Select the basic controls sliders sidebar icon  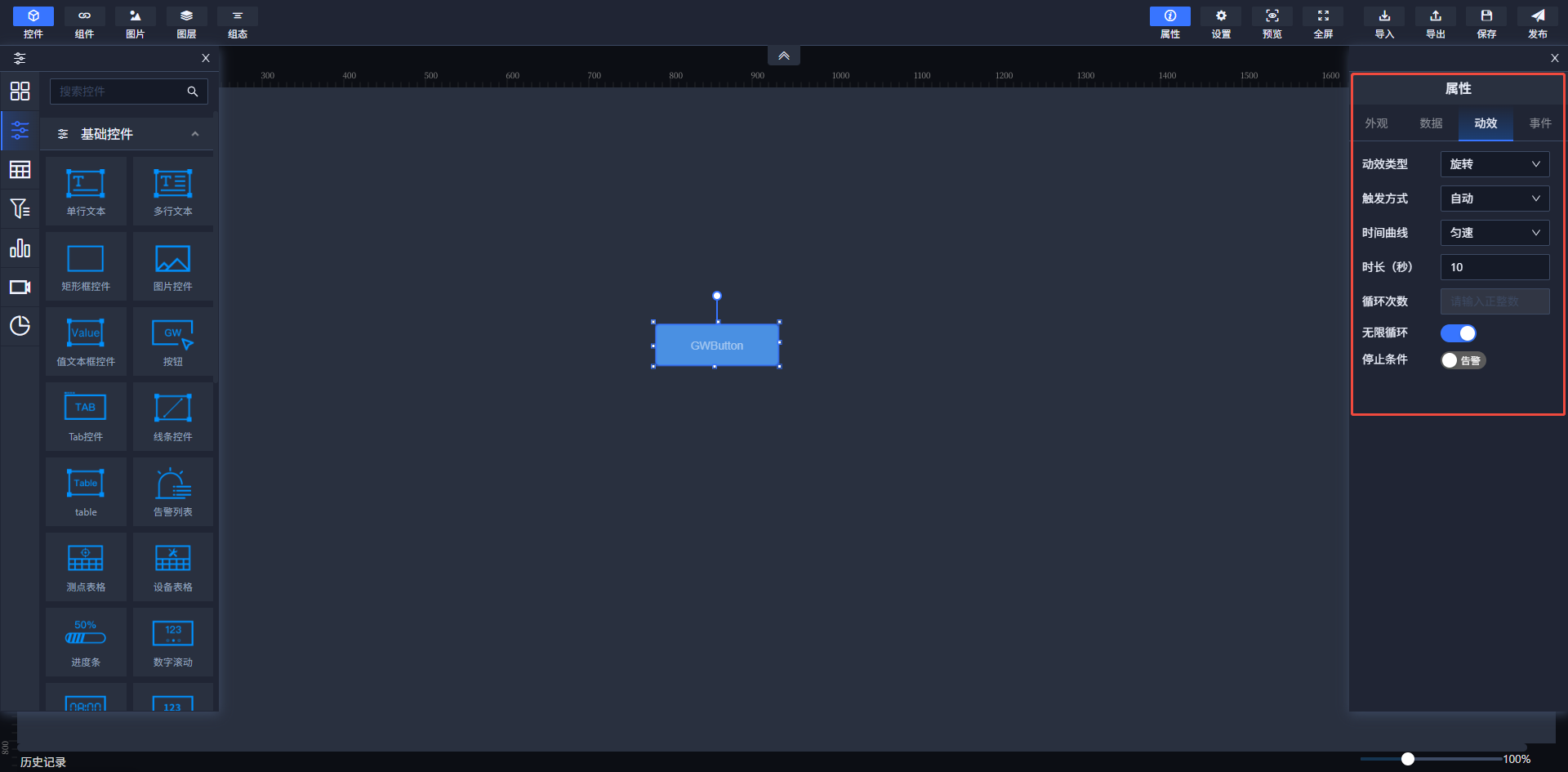coord(20,130)
